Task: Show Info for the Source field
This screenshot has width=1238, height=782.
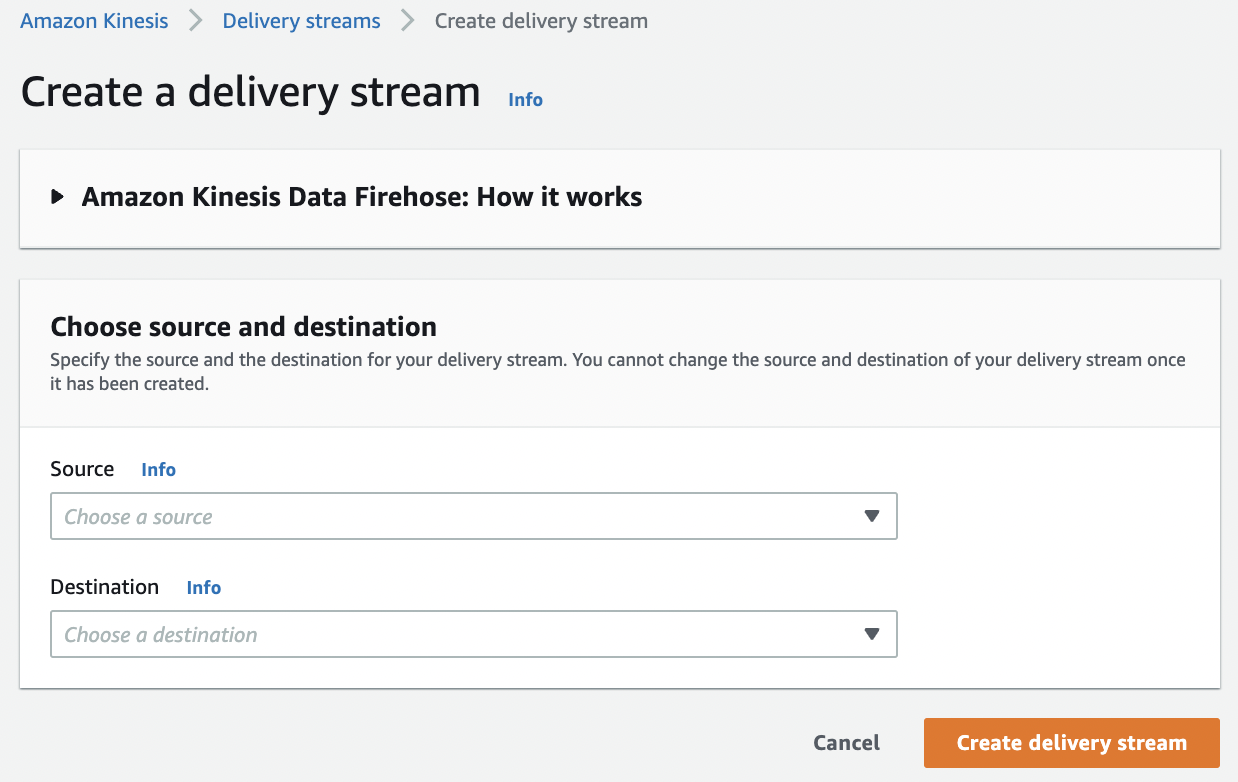Action: click(158, 469)
